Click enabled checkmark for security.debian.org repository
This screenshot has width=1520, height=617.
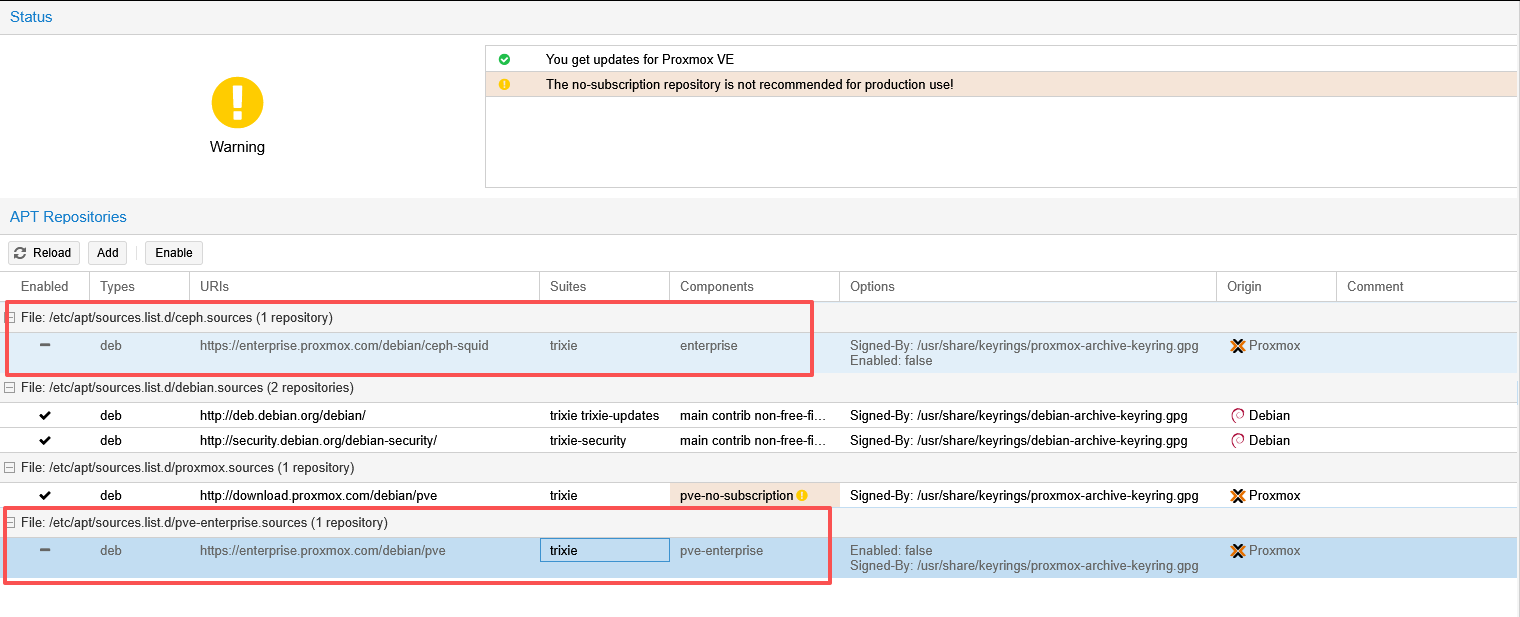(x=45, y=440)
